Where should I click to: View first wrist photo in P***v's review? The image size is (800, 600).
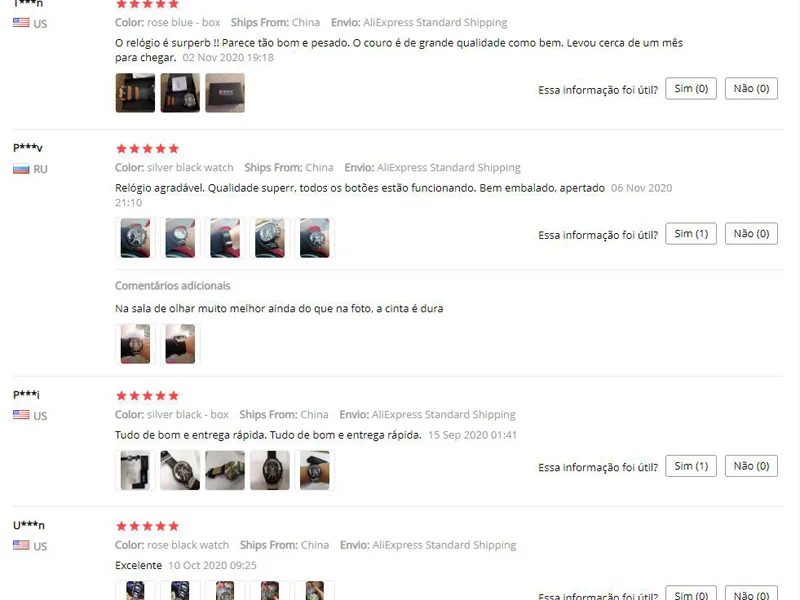[135, 238]
